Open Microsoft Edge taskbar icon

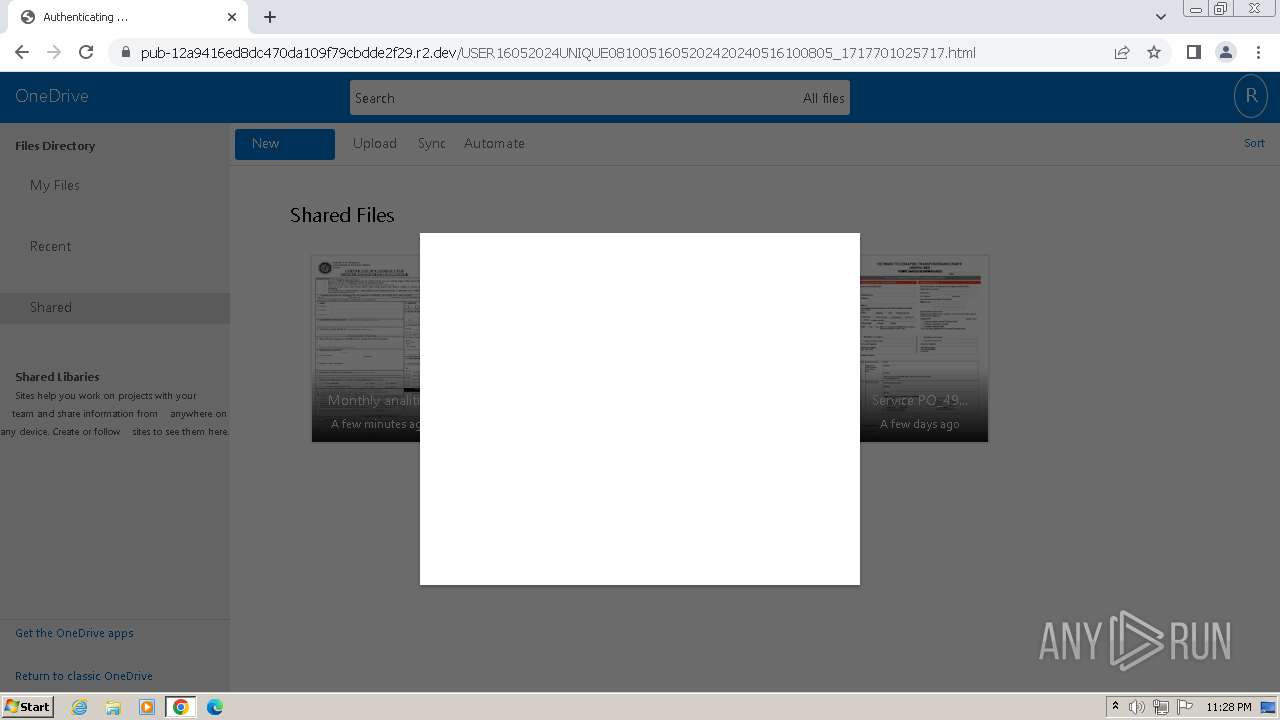pyautogui.click(x=215, y=707)
